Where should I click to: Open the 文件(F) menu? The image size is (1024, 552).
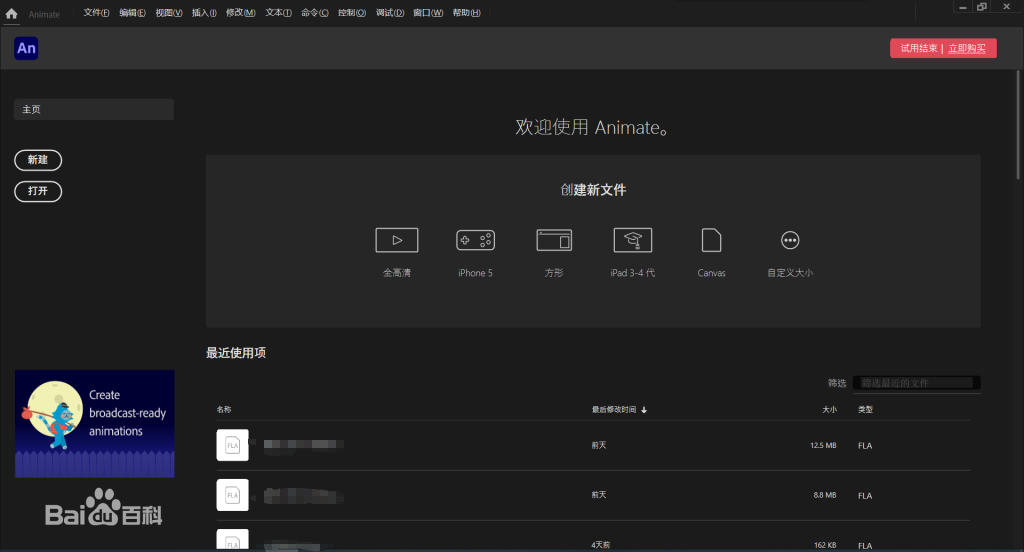[96, 13]
